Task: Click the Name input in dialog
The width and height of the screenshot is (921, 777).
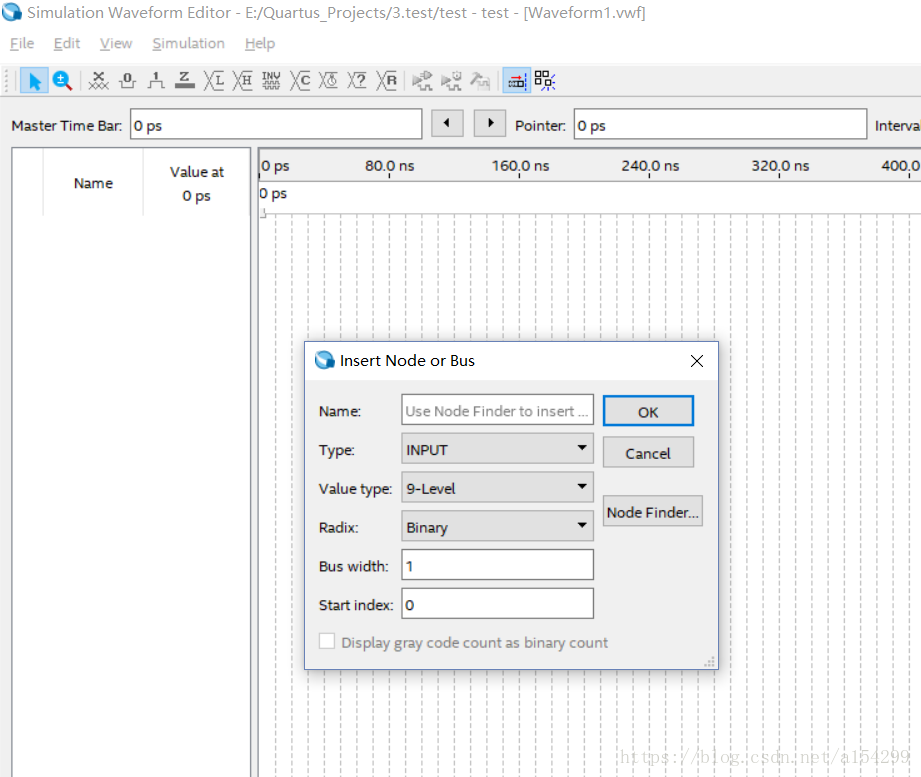Action: click(x=498, y=410)
